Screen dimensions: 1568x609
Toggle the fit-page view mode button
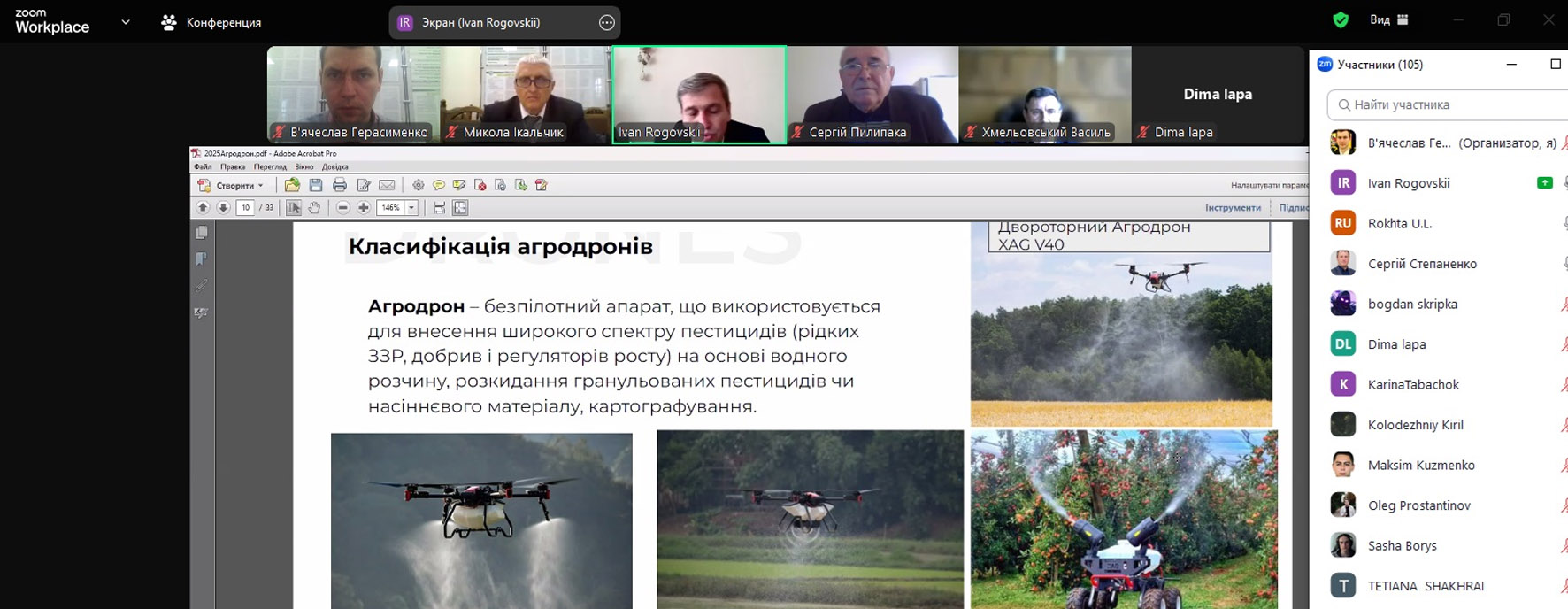point(460,208)
